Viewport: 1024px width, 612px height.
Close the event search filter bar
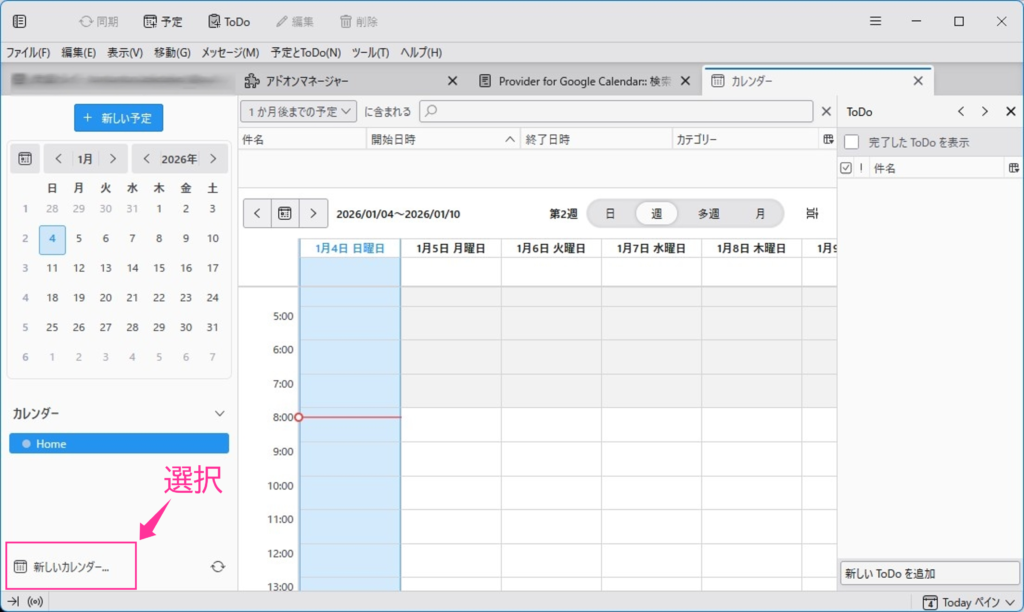(826, 112)
